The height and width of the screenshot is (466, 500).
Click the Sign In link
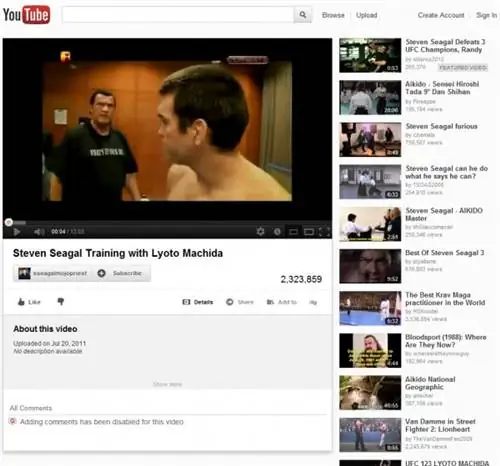pos(486,15)
